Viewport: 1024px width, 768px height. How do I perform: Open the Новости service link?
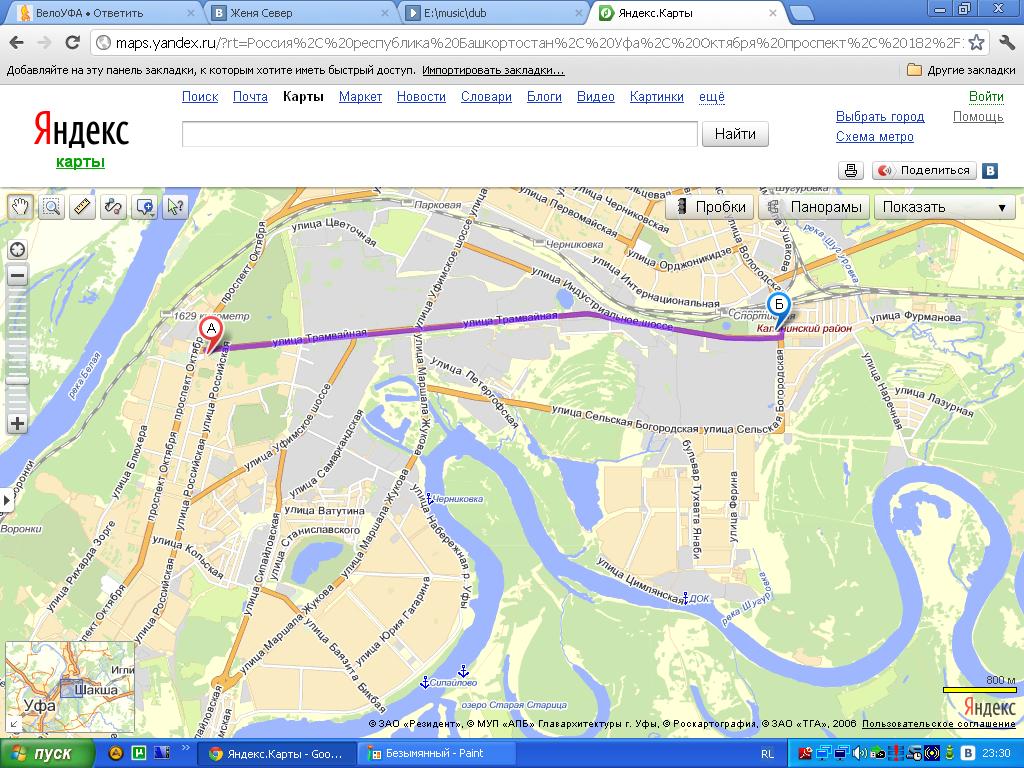421,97
